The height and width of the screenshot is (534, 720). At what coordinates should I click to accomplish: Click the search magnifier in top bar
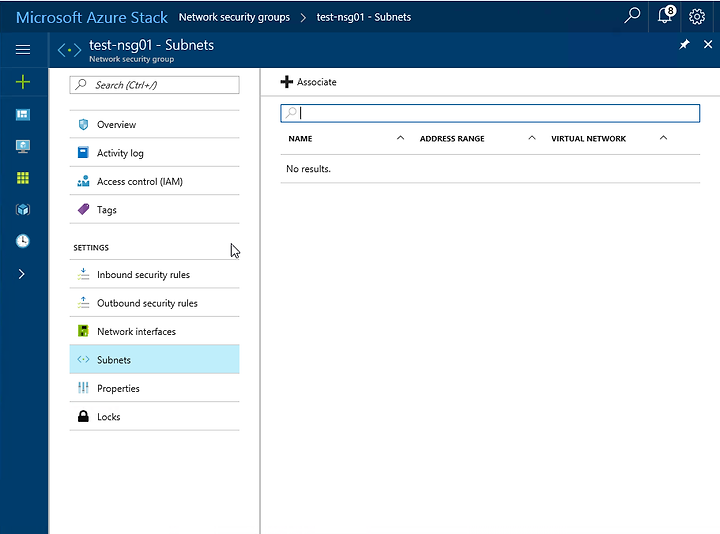click(632, 16)
